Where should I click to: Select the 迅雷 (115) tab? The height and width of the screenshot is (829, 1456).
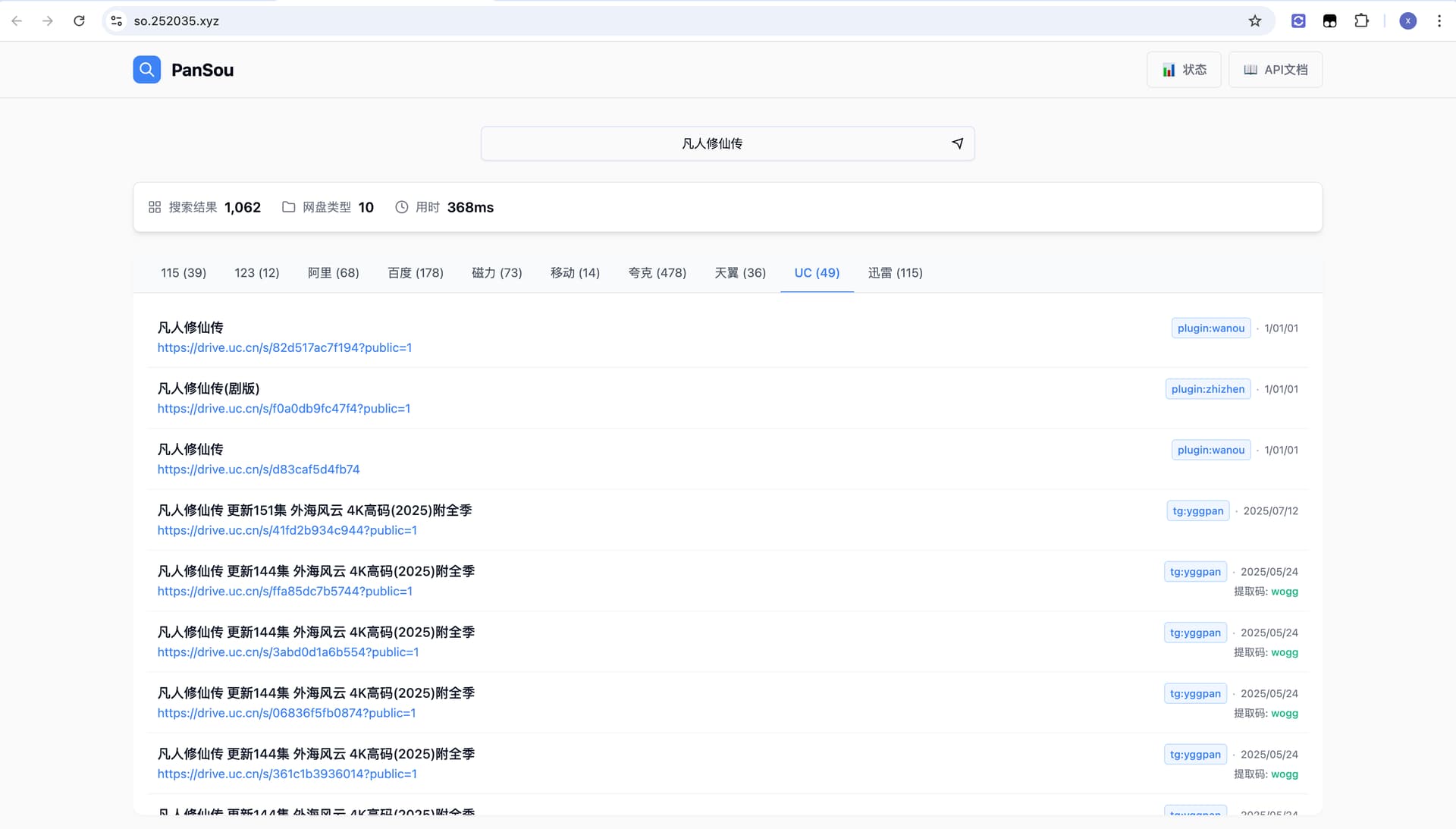[895, 273]
